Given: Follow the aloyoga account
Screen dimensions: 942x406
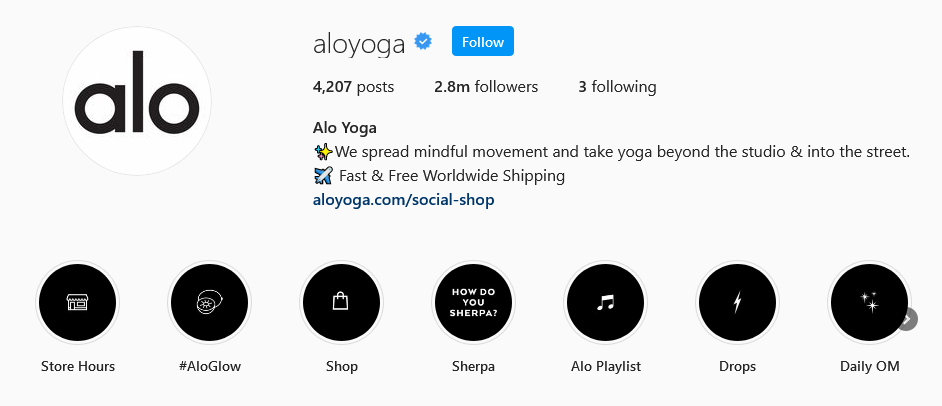Looking at the screenshot, I should 483,41.
